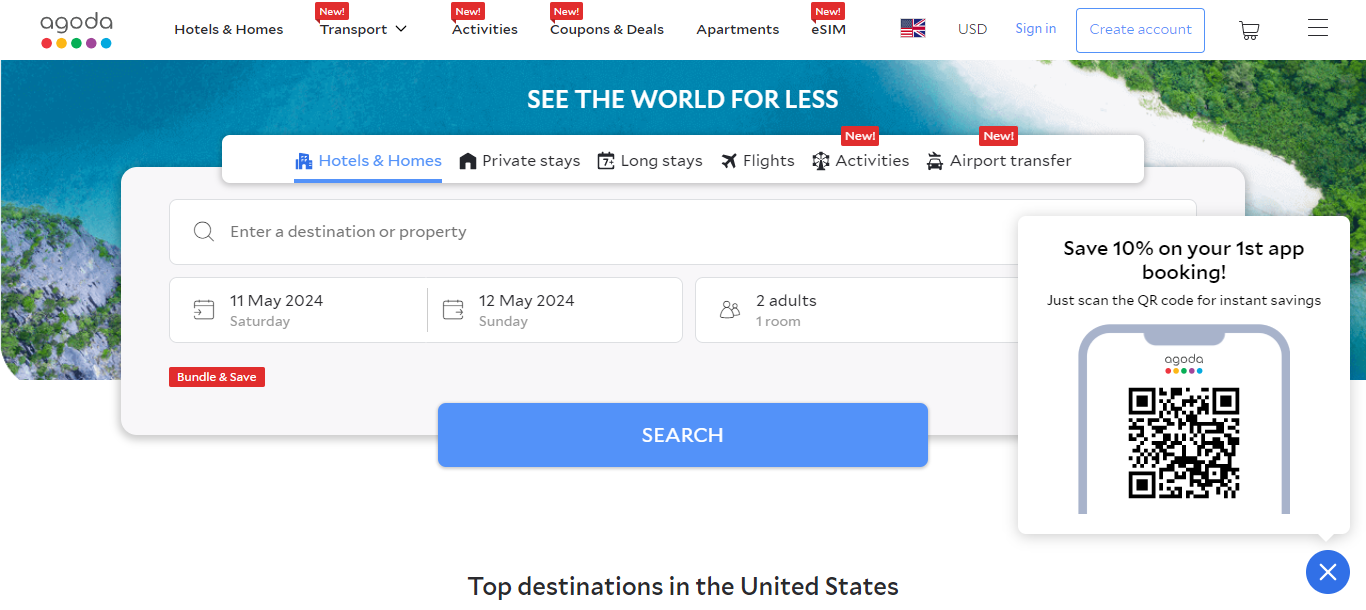1366x610 pixels.
Task: Click the agoda logo in header
Action: click(76, 30)
